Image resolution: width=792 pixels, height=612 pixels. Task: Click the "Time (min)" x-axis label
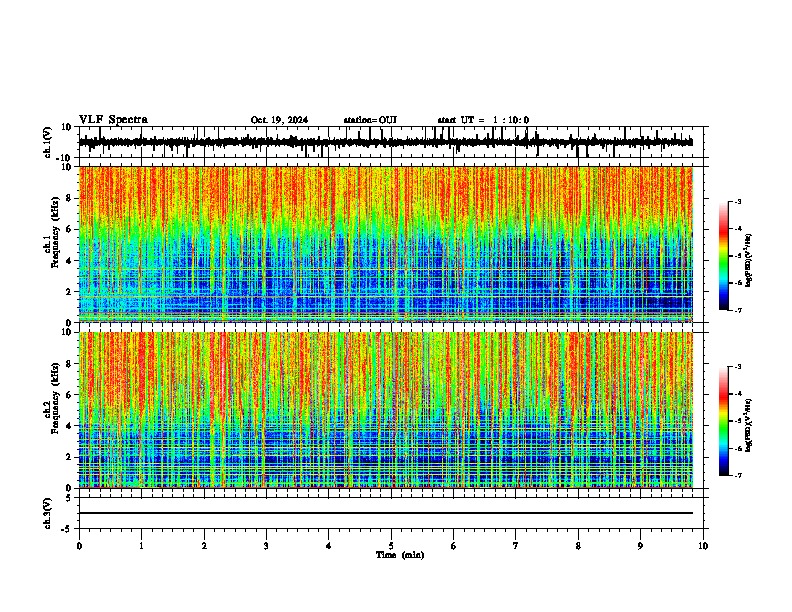pyautogui.click(x=400, y=555)
